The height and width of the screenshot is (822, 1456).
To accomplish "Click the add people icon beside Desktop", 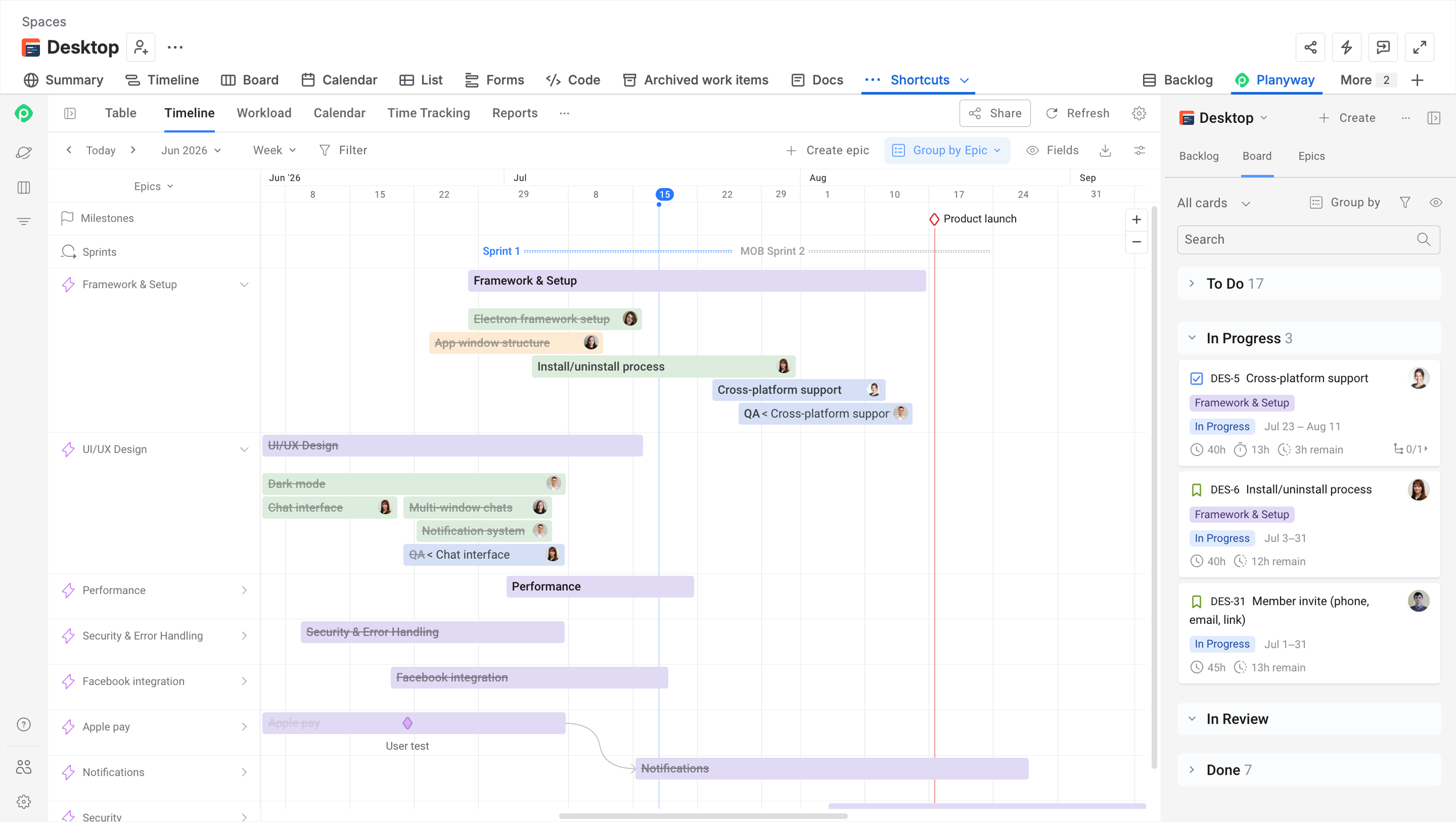I will (141, 48).
